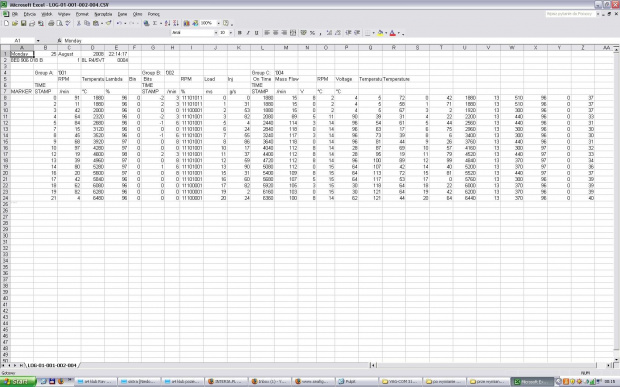620x387 pixels.
Task: Cut the selection with the scissors icon
Action: tap(79, 23)
